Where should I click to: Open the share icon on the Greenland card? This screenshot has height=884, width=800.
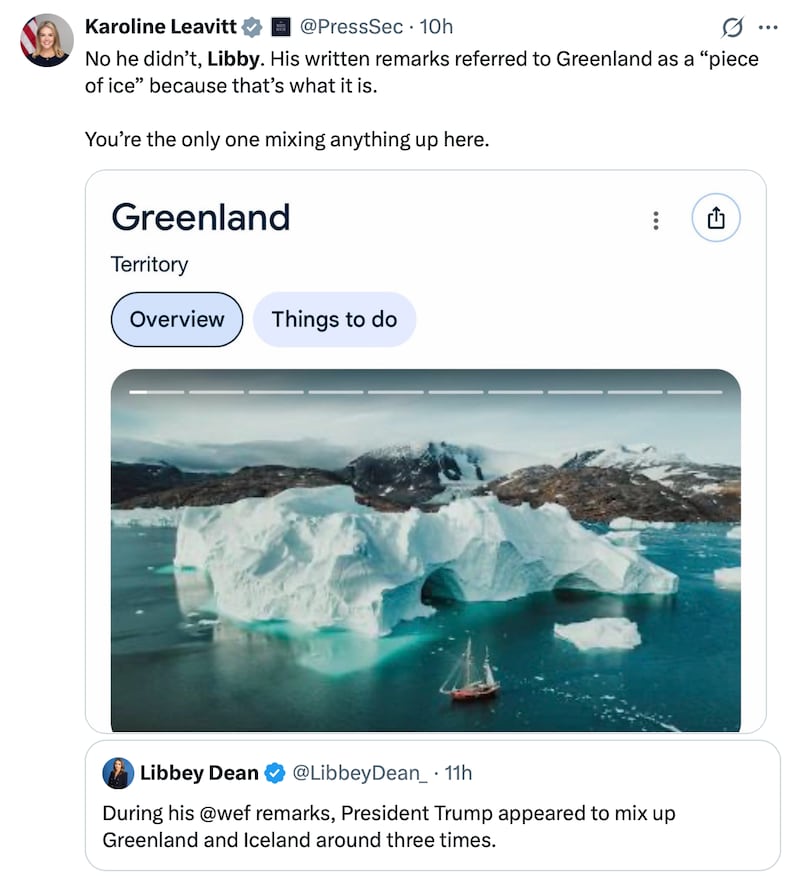pos(717,217)
